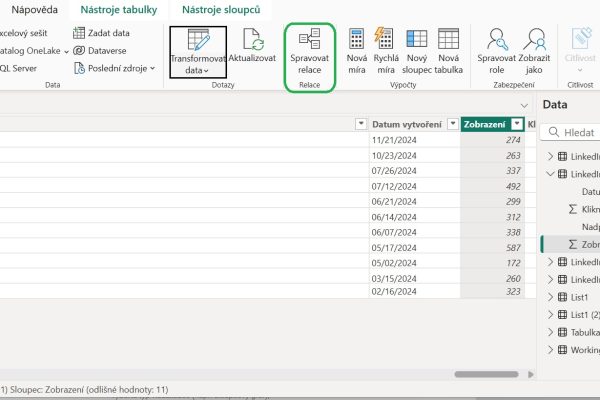Select the Nadp field in Data pane
Screen dimensions: 600x400
[590, 227]
